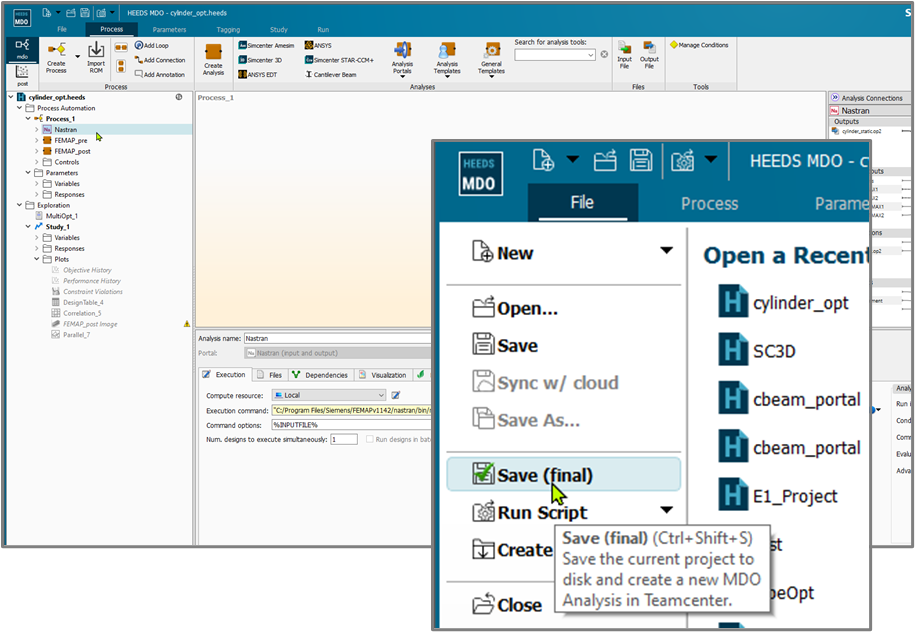915x632 pixels.
Task: Click Add Annotation tool
Action: pos(160,75)
